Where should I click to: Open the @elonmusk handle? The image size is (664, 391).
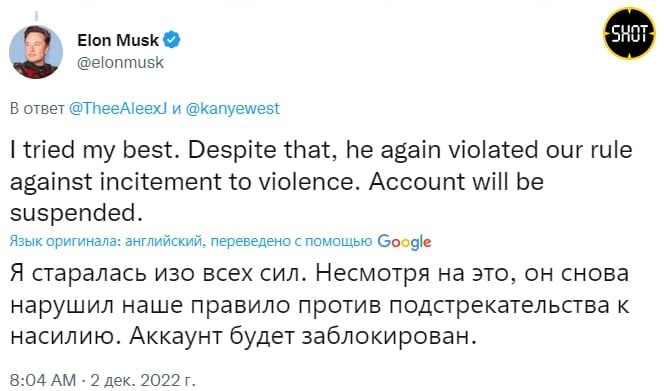pos(120,62)
